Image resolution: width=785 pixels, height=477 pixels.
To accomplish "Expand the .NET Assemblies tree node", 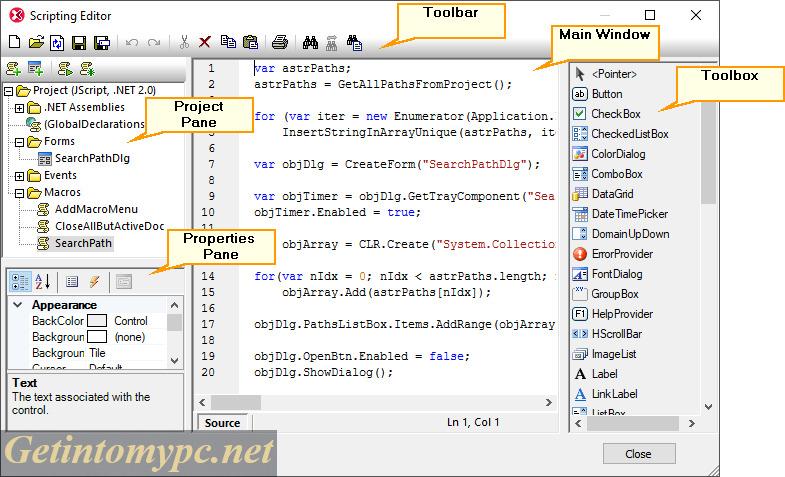I will (x=20, y=107).
